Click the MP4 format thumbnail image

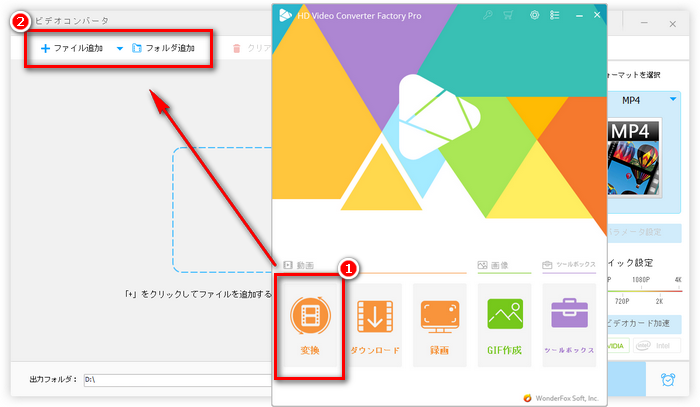point(634,157)
